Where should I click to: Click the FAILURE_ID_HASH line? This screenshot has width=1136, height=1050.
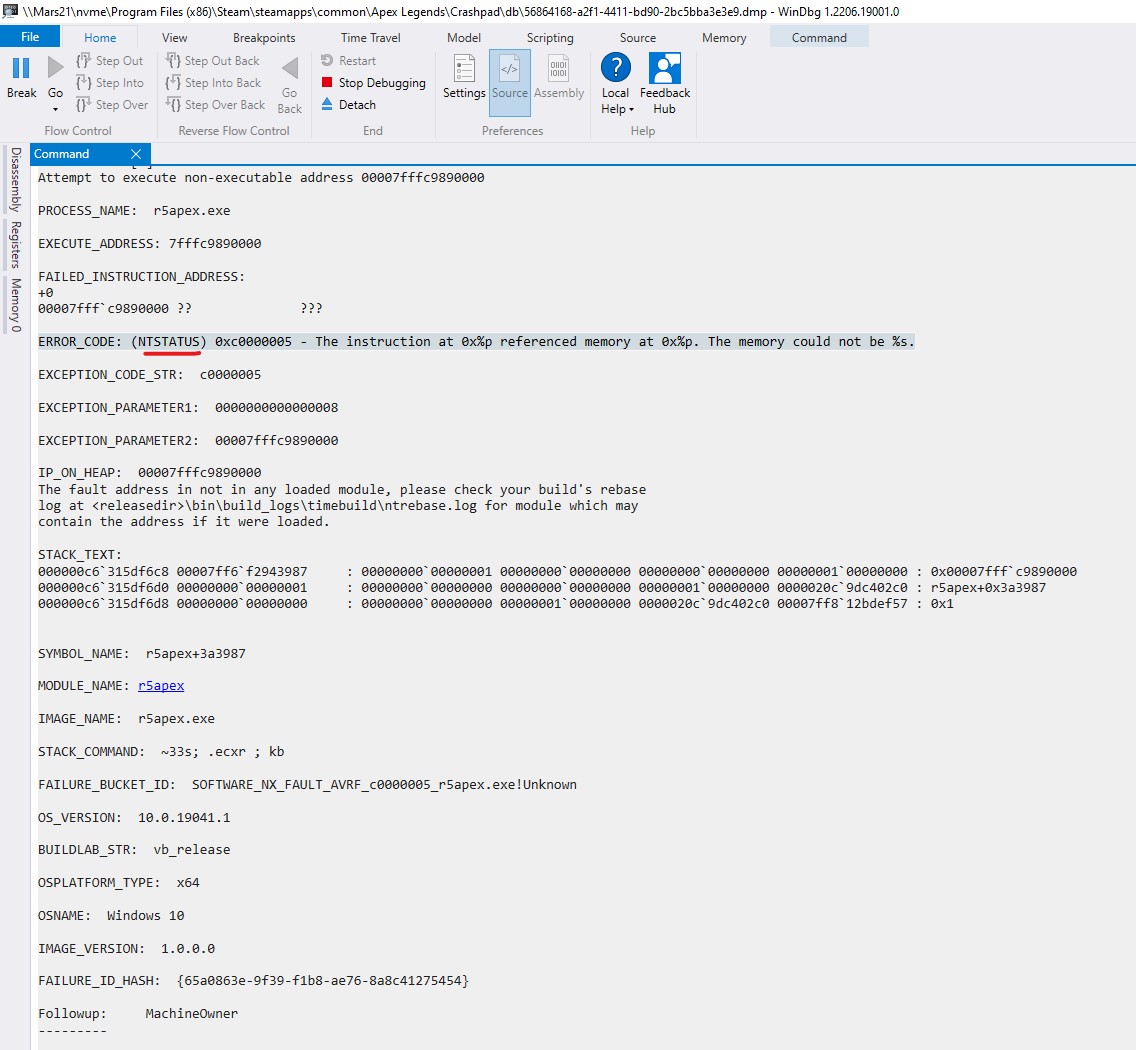[254, 980]
